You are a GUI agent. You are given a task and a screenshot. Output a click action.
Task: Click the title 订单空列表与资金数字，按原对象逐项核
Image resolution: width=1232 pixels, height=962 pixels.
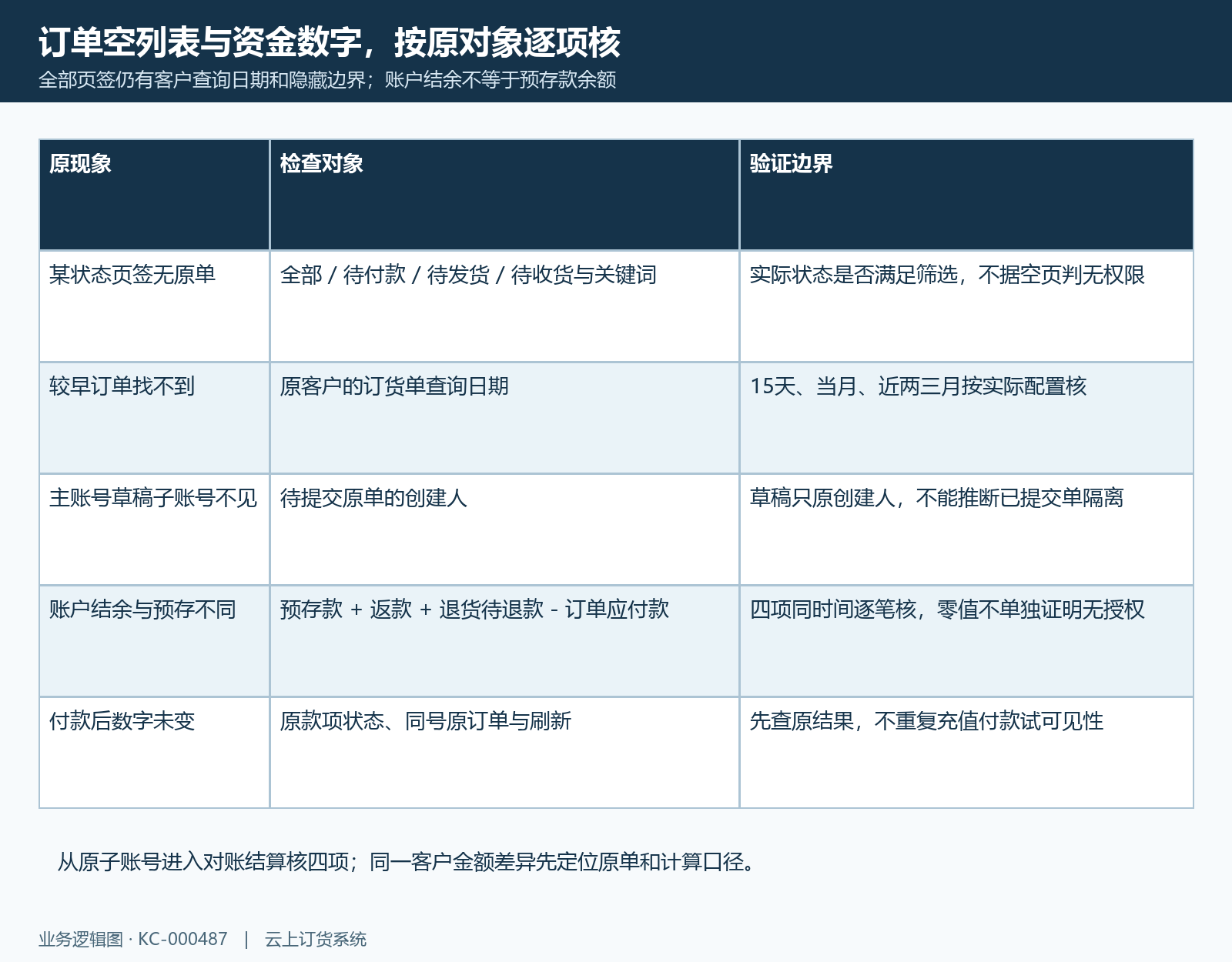[330, 42]
